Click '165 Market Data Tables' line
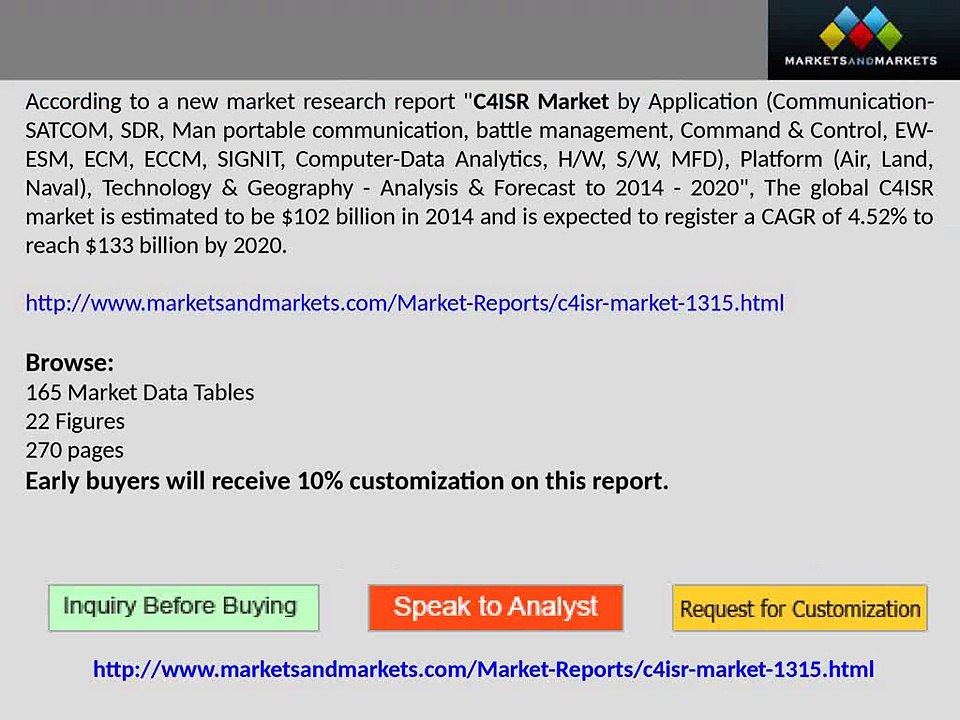The width and height of the screenshot is (960, 720). (140, 392)
